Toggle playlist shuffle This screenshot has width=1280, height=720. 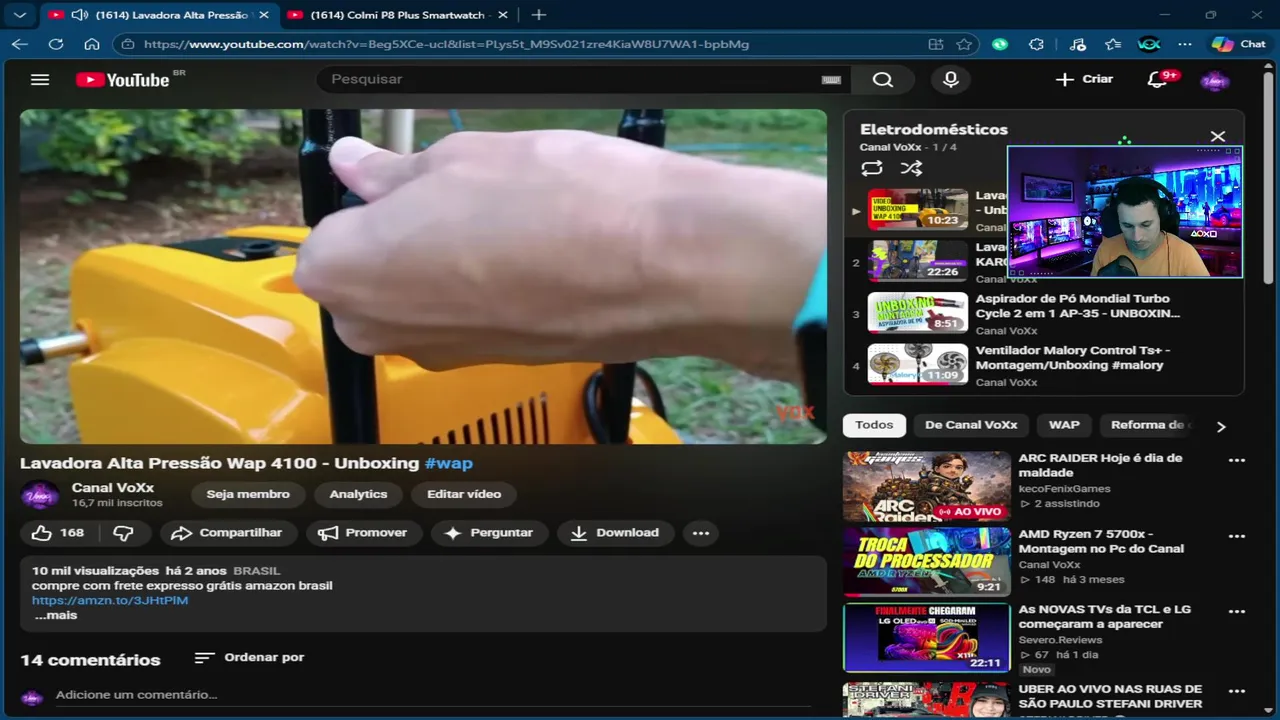911,168
